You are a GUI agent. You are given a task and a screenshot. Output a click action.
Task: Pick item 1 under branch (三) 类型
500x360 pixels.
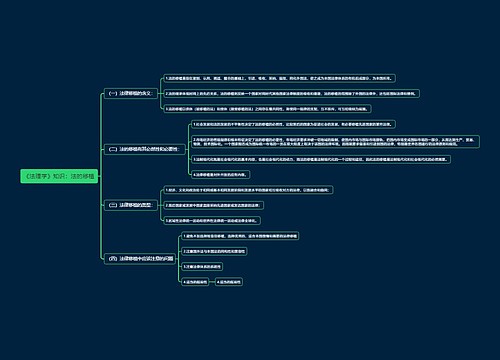248,190
